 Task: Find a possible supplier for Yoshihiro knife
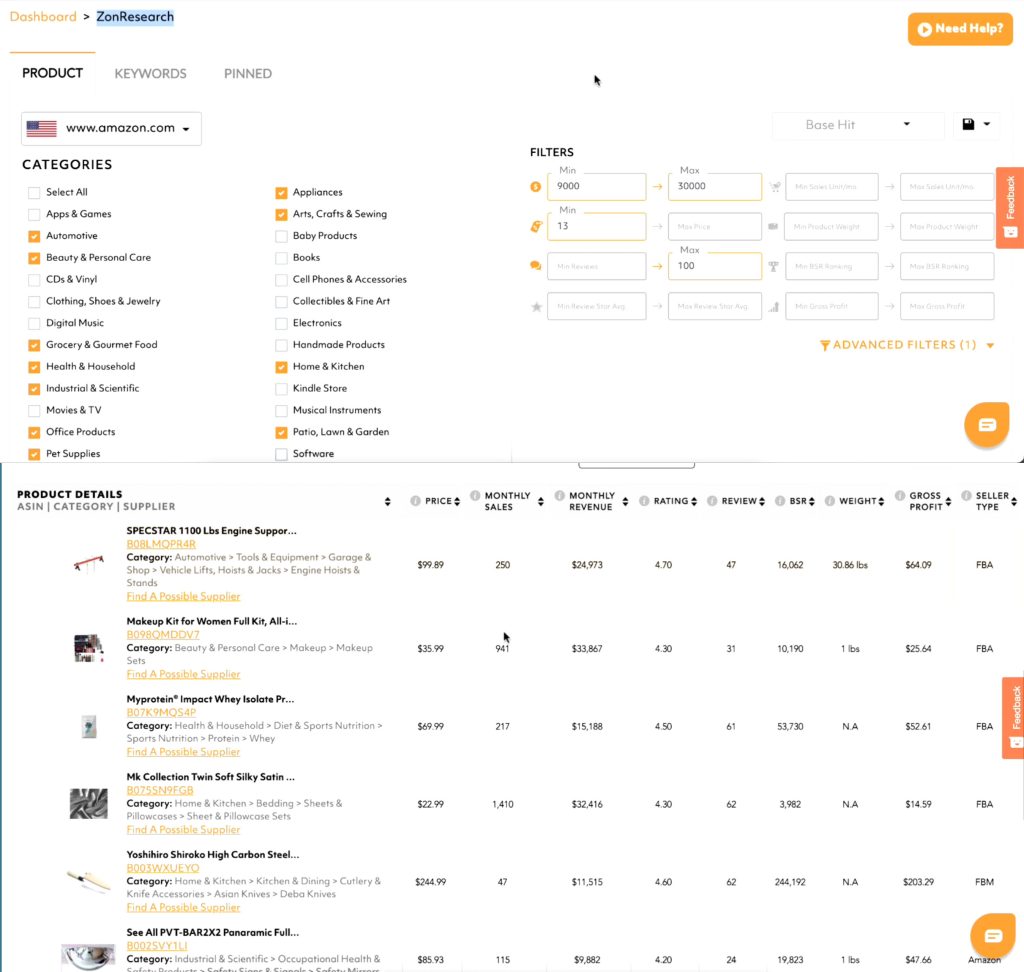tap(184, 907)
